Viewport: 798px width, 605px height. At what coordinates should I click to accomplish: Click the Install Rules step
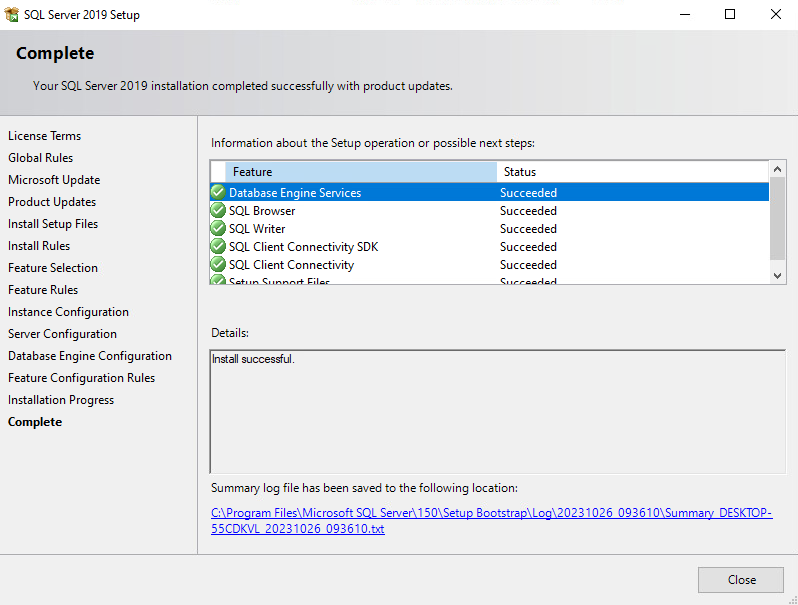(x=39, y=246)
